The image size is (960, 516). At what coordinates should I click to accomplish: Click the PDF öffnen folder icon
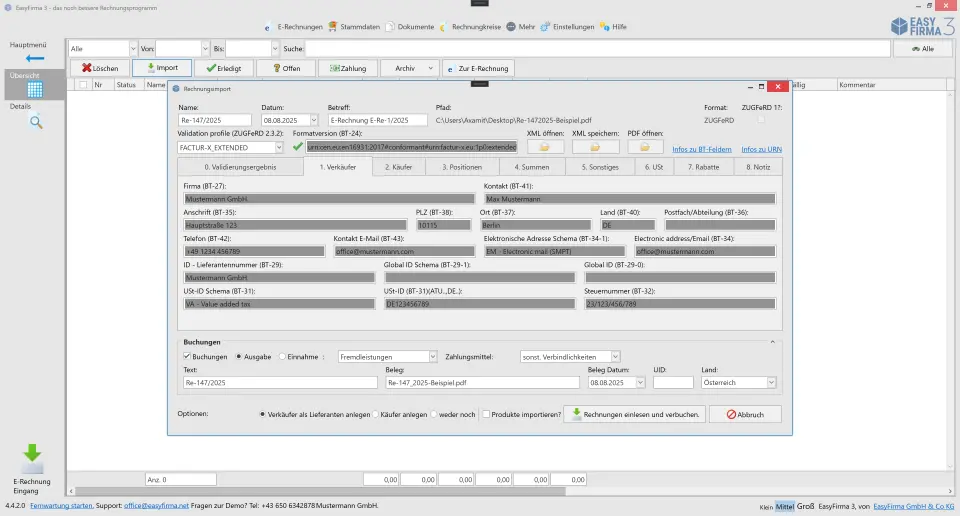pyautogui.click(x=645, y=147)
